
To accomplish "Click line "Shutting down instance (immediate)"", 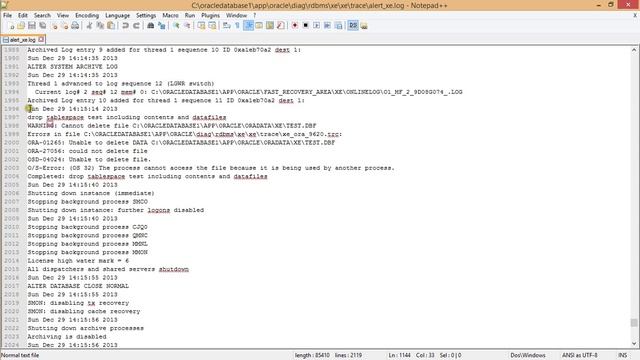I will click(x=91, y=193).
